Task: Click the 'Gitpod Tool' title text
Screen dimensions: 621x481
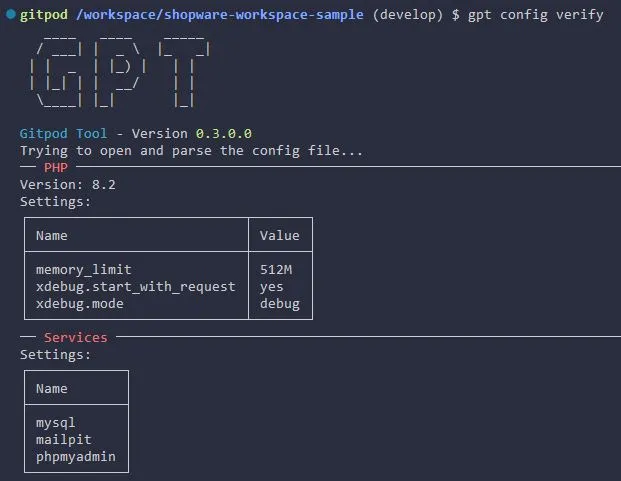Action: (63, 133)
